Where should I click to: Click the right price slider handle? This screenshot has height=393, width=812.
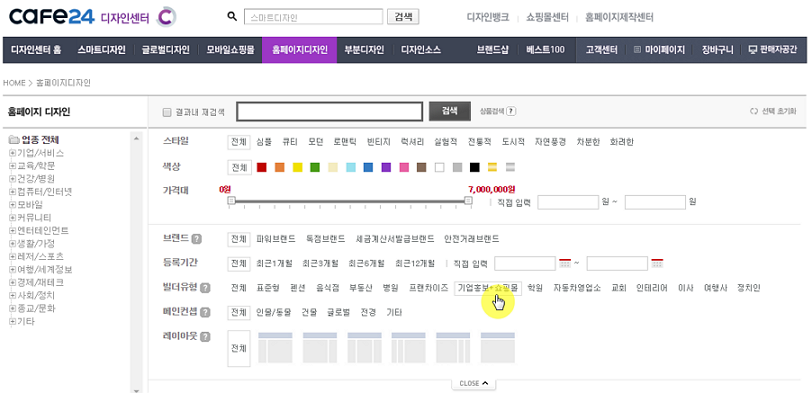pyautogui.click(x=468, y=200)
